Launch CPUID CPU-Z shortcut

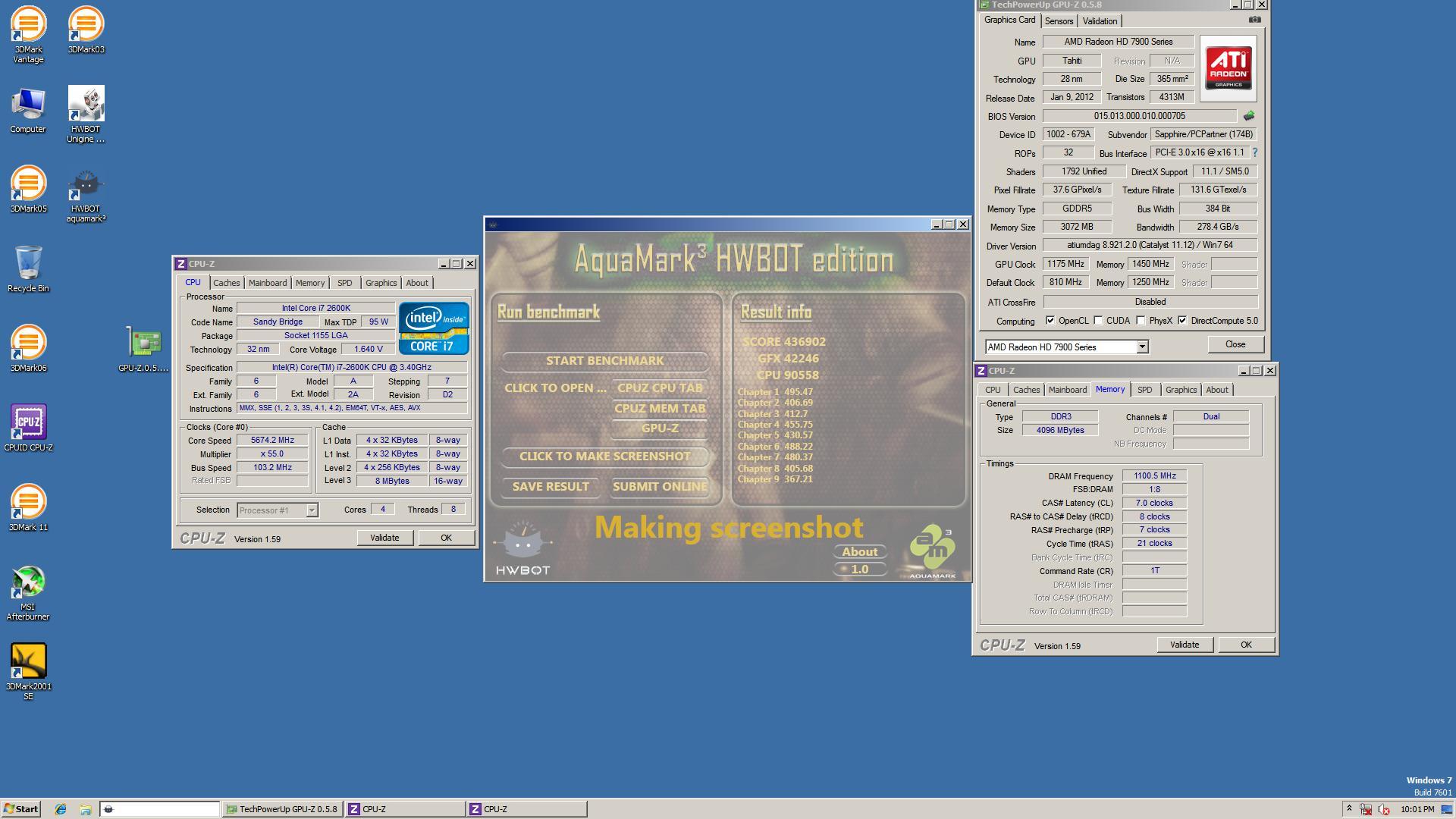(x=28, y=428)
